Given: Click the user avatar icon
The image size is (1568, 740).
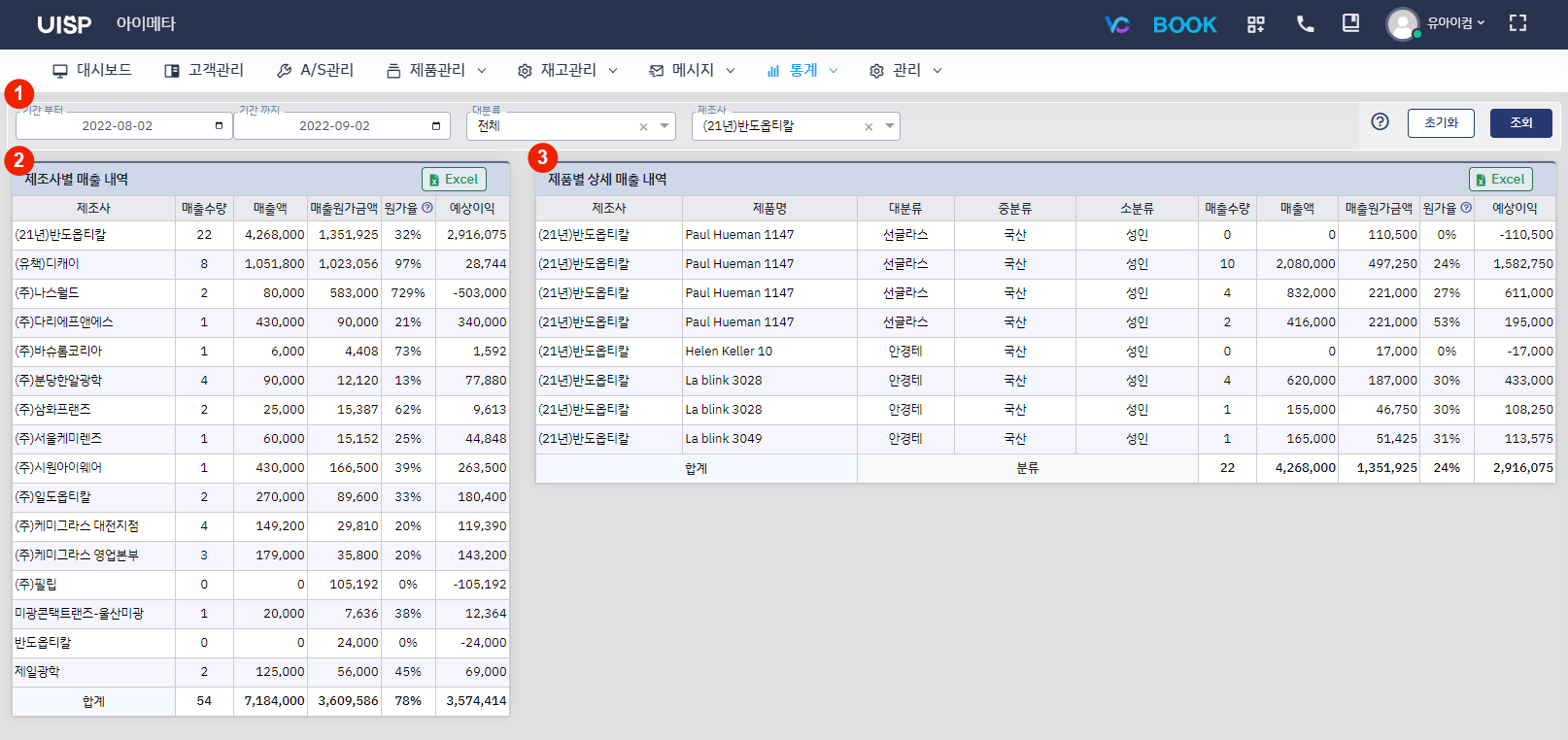Looking at the screenshot, I should coord(1402,24).
